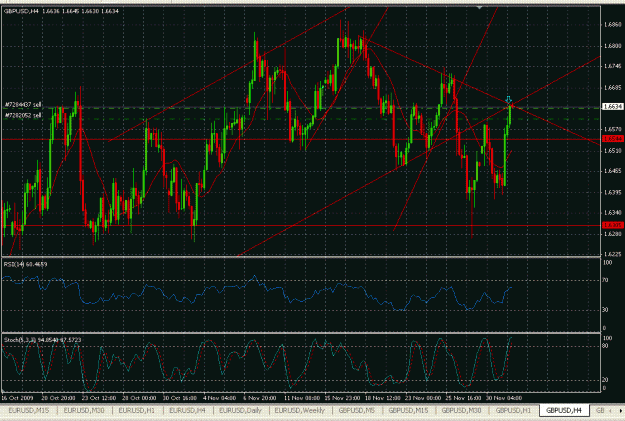Select the GBPUSD,M30 chart tab
The width and height of the screenshot is (625, 421).
pos(461,410)
